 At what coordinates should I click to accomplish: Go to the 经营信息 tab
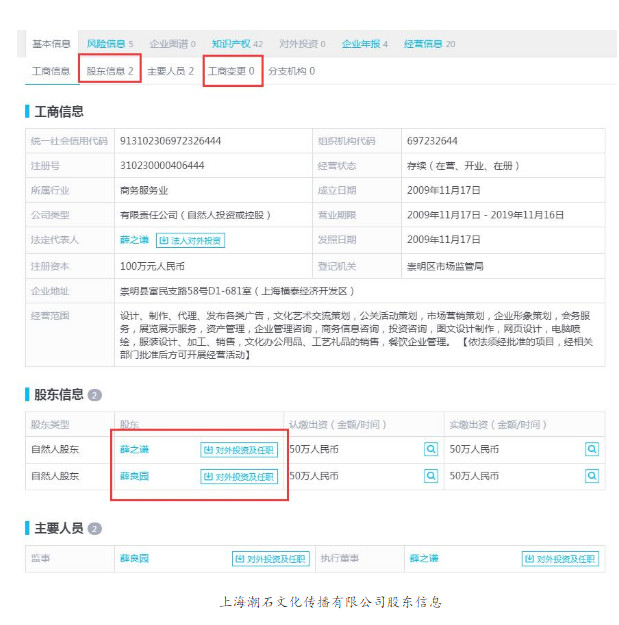(x=429, y=44)
